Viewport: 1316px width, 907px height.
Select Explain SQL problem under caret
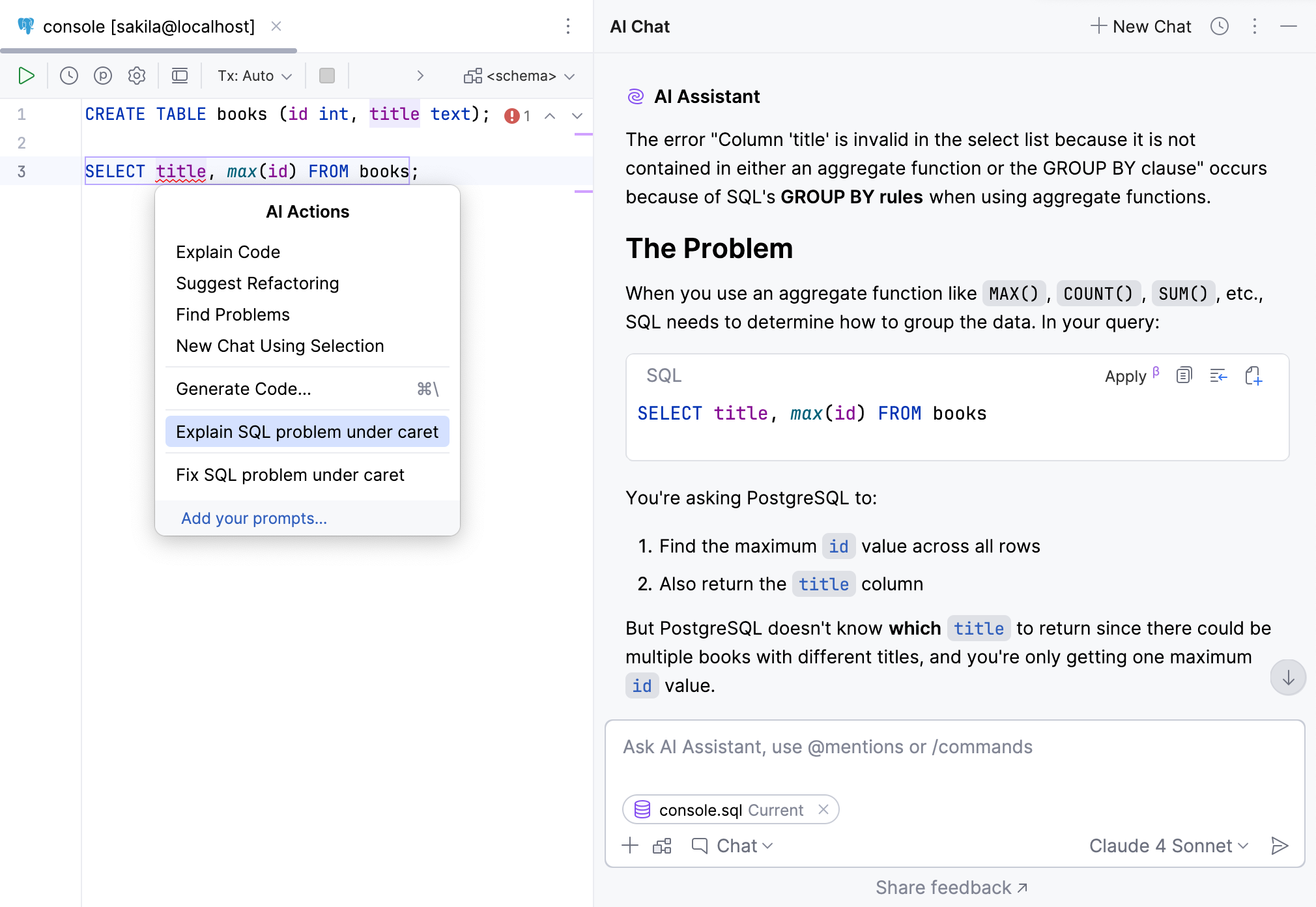coord(307,431)
